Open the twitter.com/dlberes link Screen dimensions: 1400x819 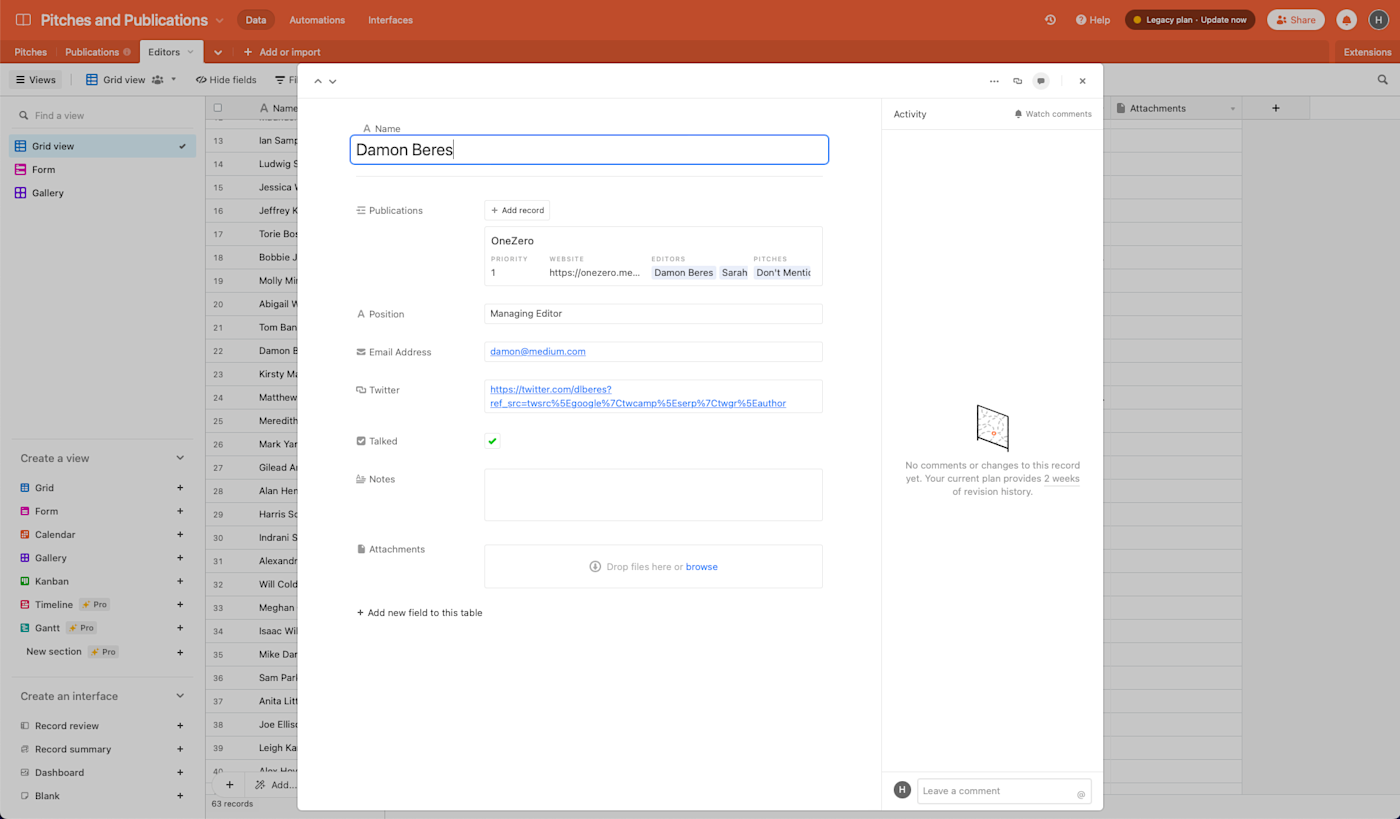pos(638,396)
